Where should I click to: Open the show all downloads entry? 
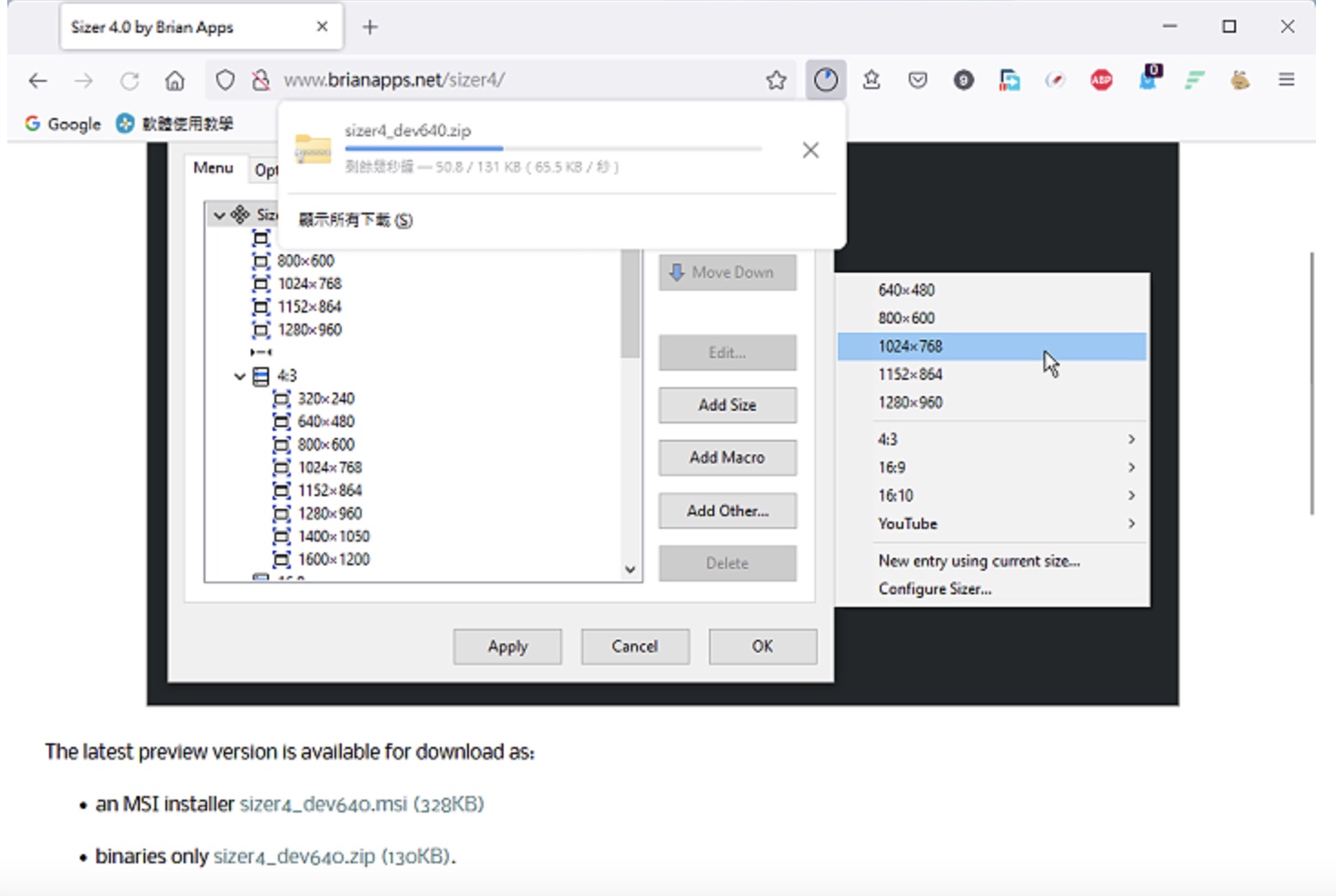pos(355,220)
